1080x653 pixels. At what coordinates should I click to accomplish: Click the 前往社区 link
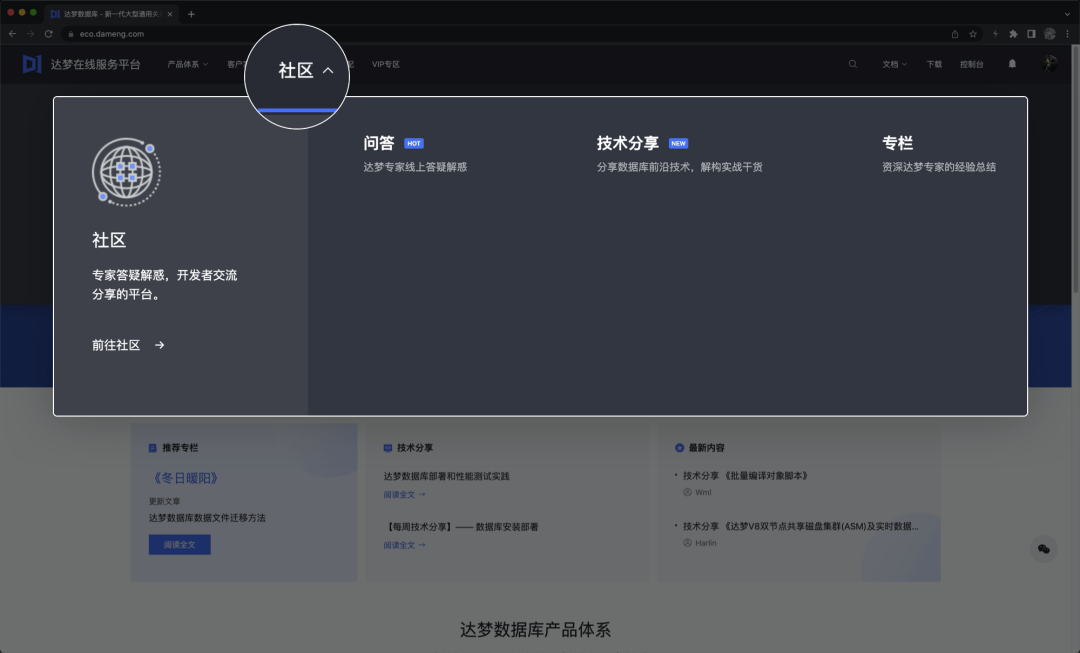pos(116,345)
